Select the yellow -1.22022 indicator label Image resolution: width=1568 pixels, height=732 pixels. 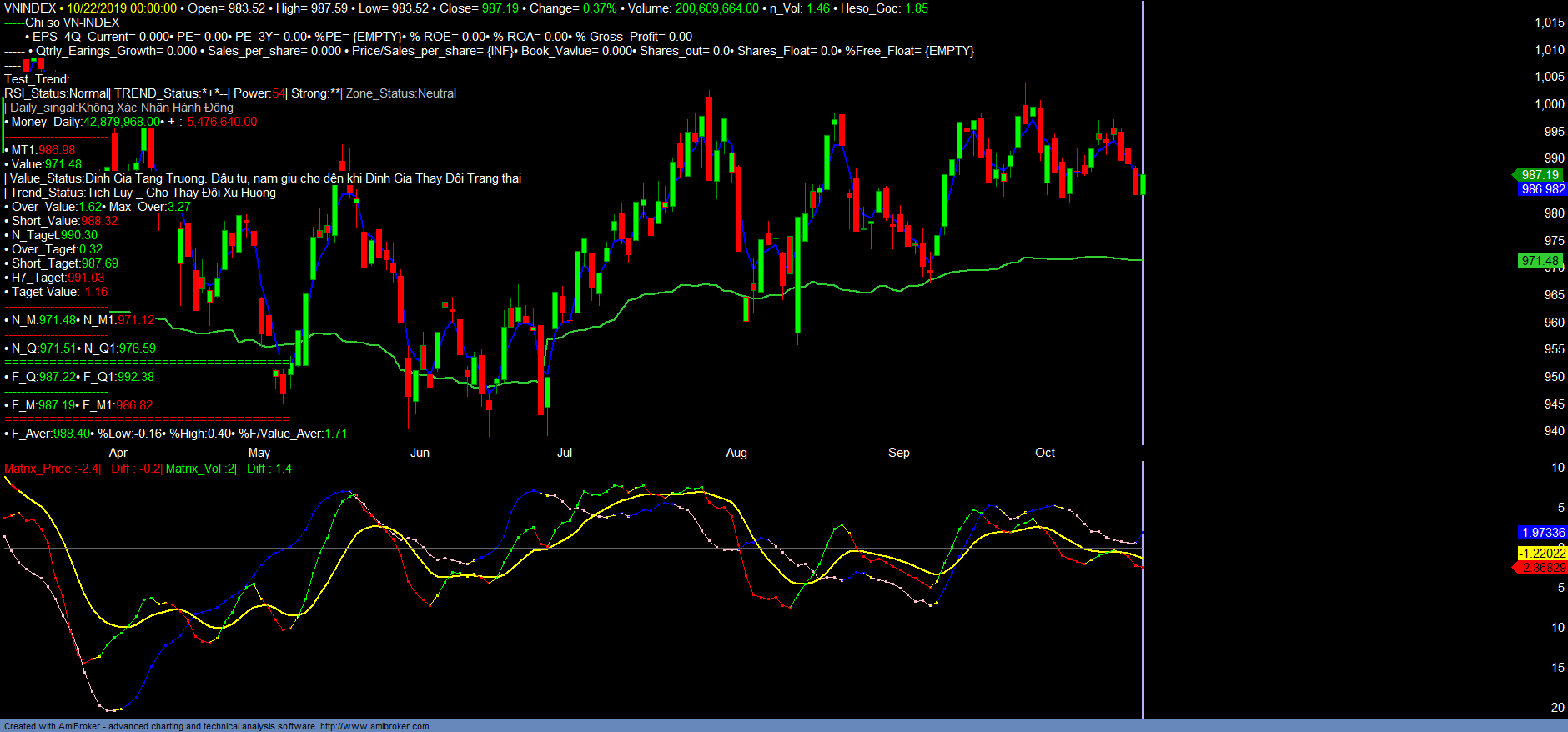[1542, 554]
